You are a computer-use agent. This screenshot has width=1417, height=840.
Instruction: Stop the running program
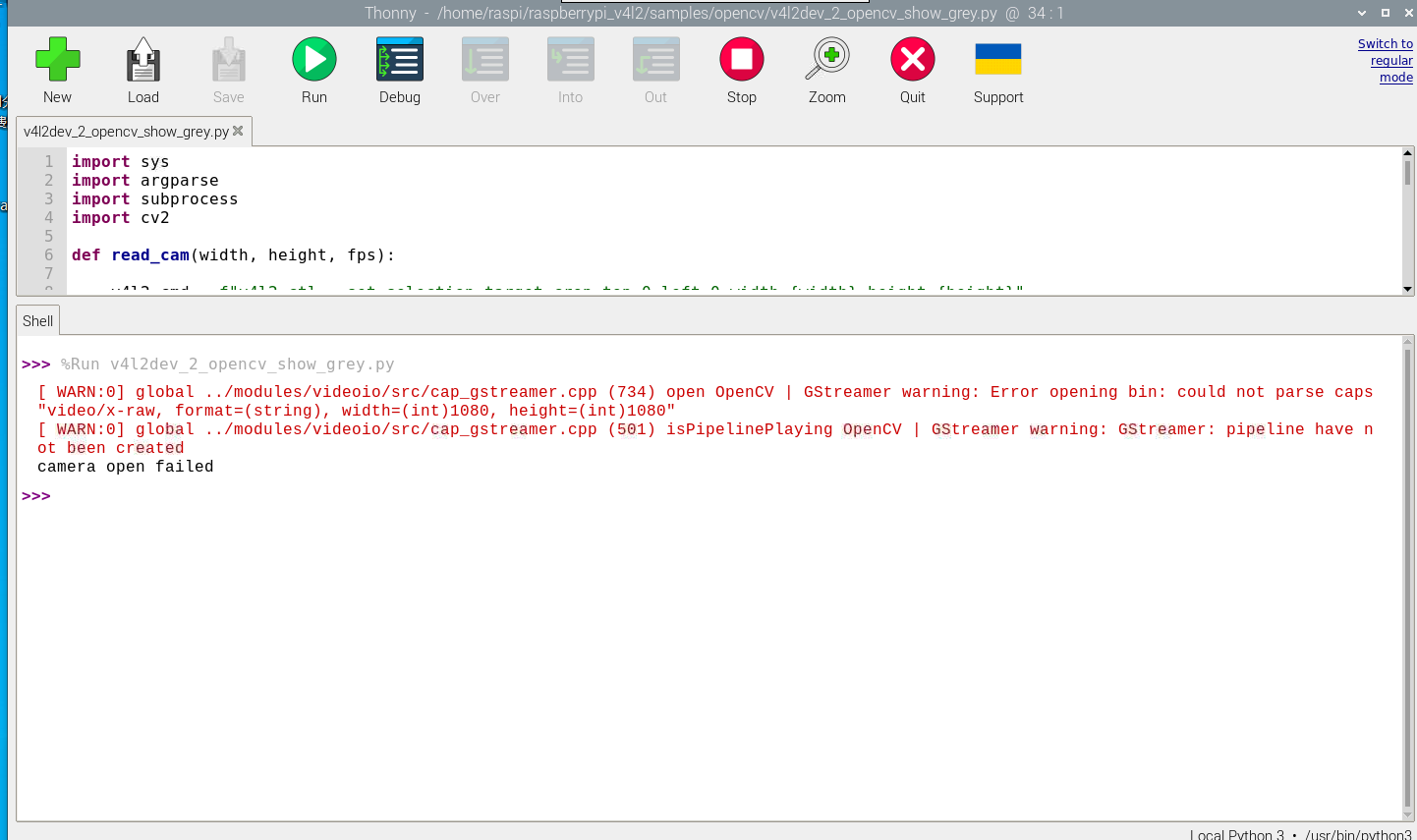741,60
